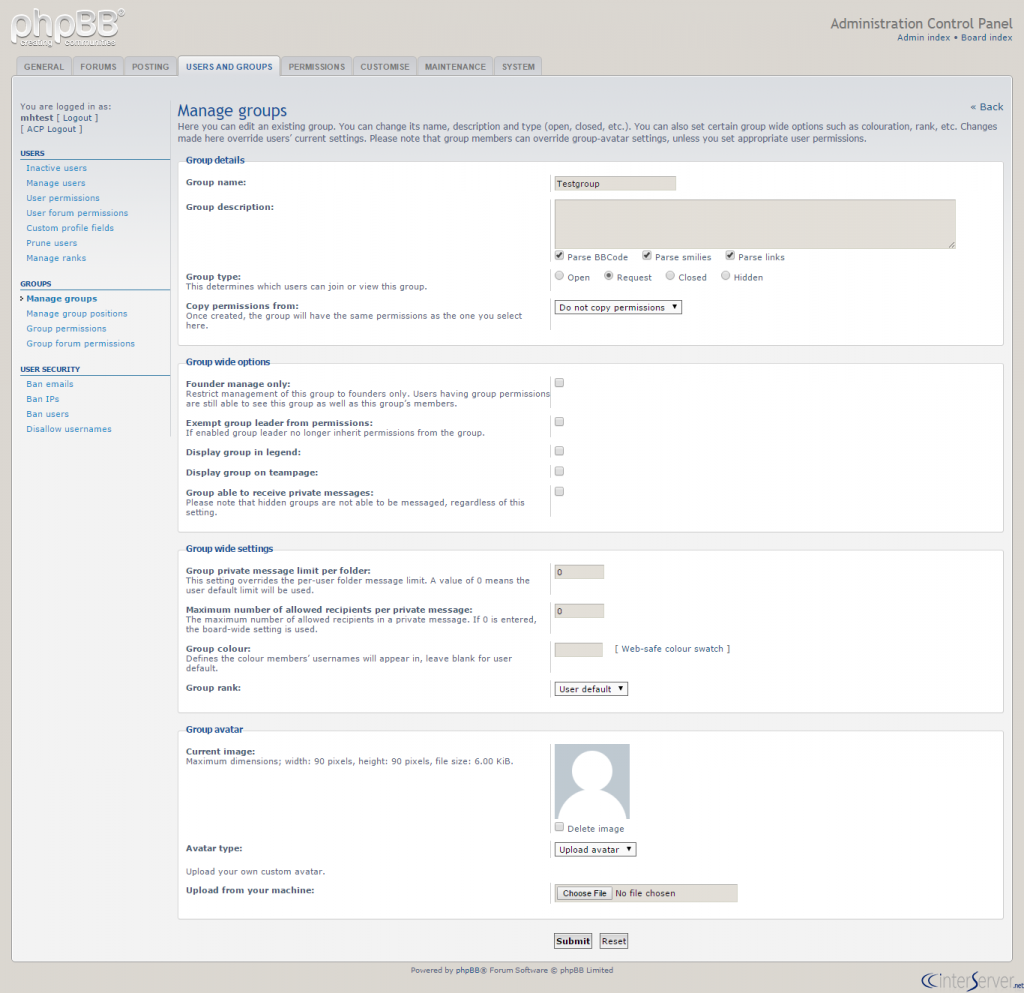The height and width of the screenshot is (993, 1024).
Task: Open the Users and Groups tab
Action: [229, 67]
